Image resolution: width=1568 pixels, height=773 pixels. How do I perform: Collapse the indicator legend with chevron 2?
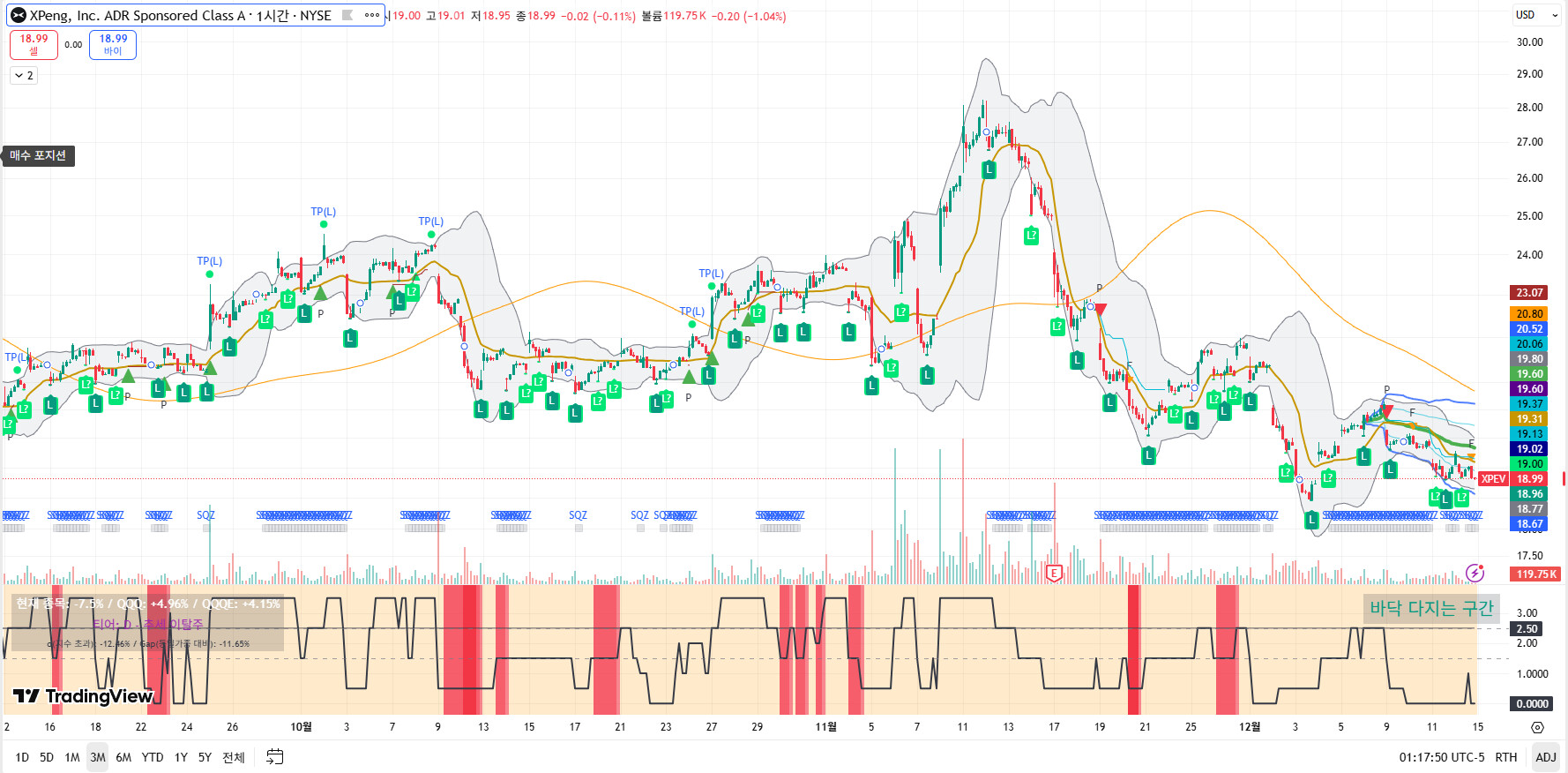point(24,76)
